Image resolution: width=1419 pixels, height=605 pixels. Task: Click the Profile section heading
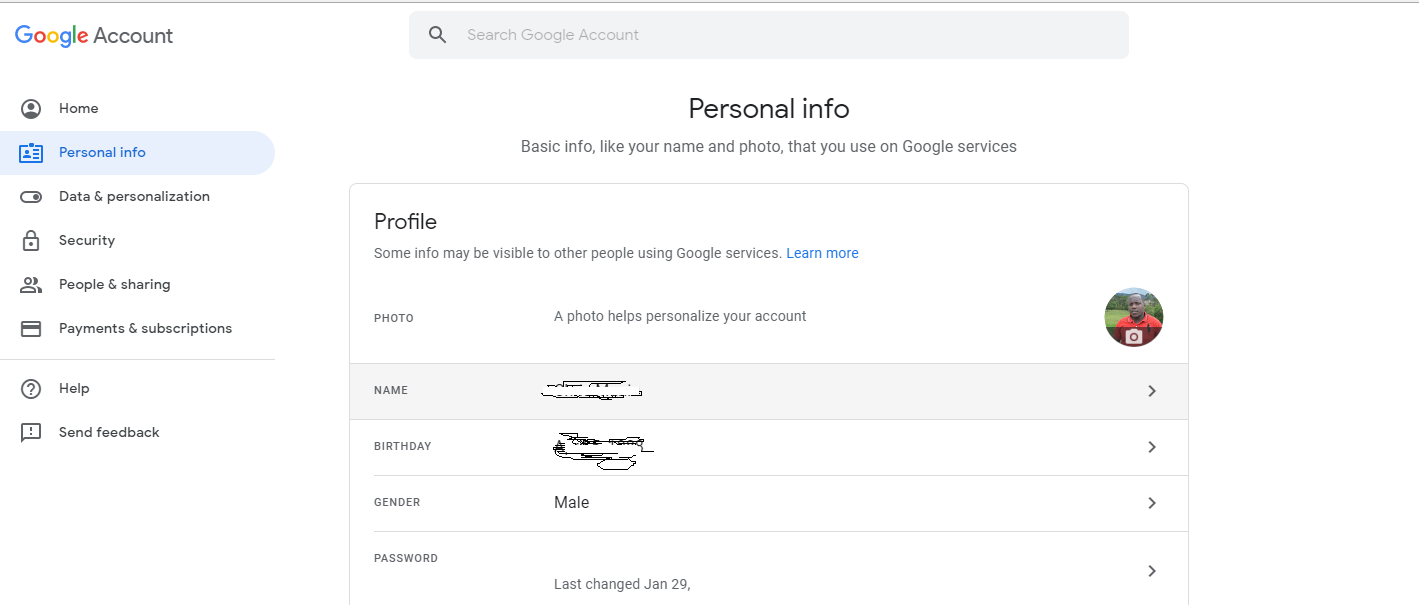(405, 222)
